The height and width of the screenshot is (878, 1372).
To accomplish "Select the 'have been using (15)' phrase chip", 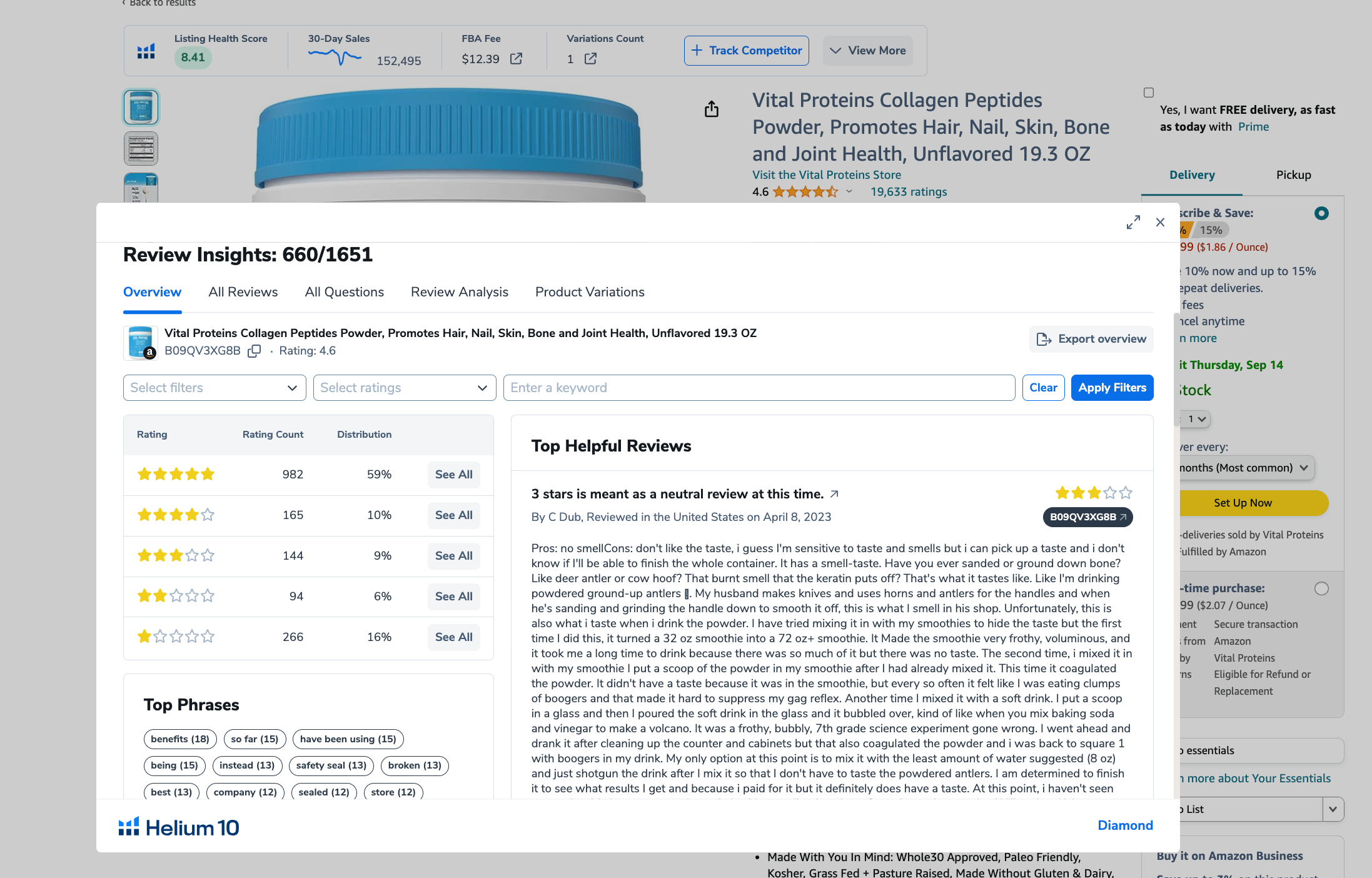I will pos(348,739).
